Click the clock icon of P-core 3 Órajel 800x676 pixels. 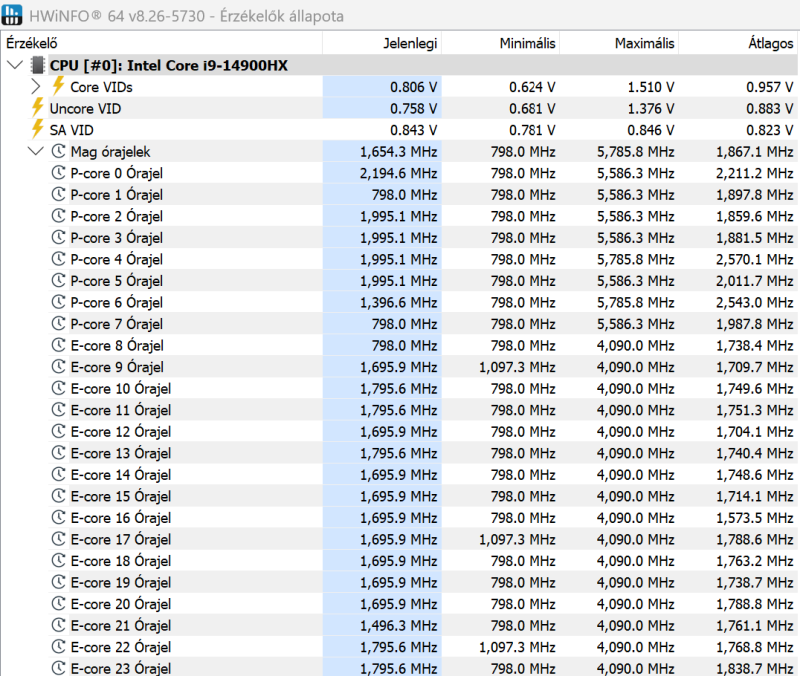pos(59,237)
